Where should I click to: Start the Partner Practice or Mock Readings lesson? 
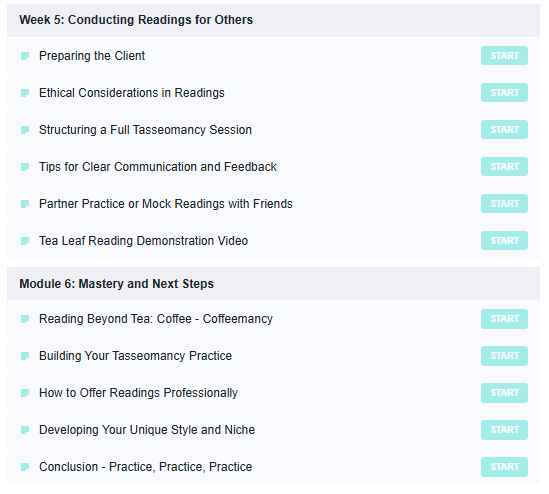(504, 204)
